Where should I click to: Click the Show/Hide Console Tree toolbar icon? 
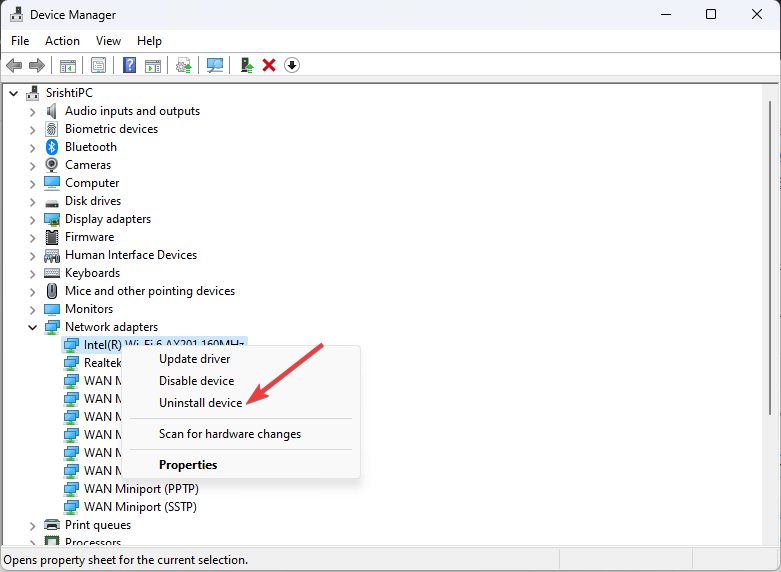(68, 65)
